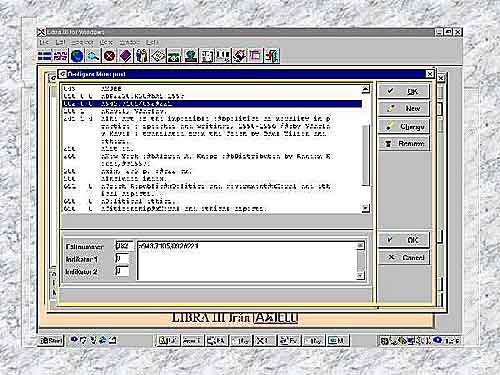
Task: Open the purple book toolbar icon
Action: click(125, 56)
